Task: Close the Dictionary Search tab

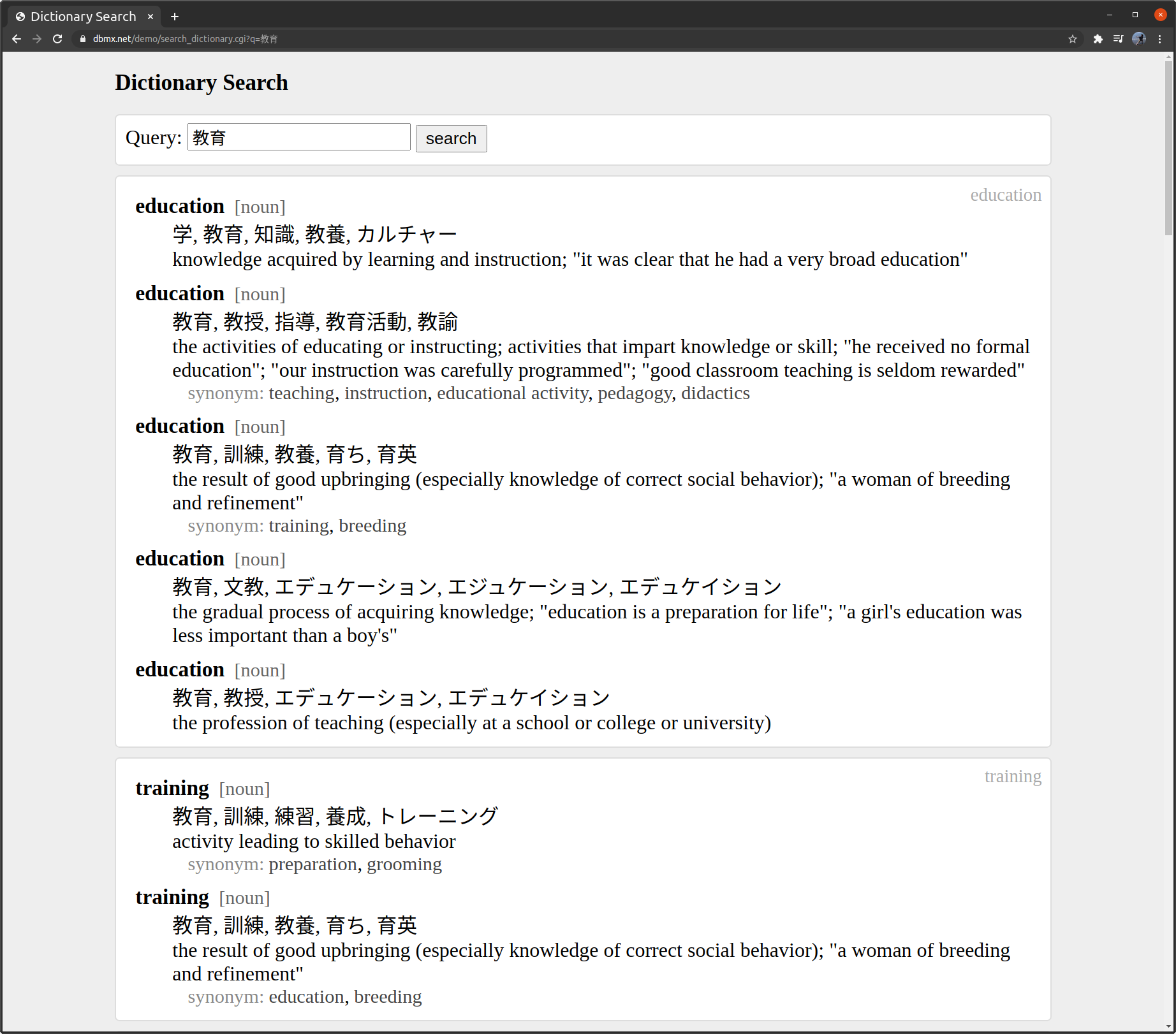Action: point(151,17)
